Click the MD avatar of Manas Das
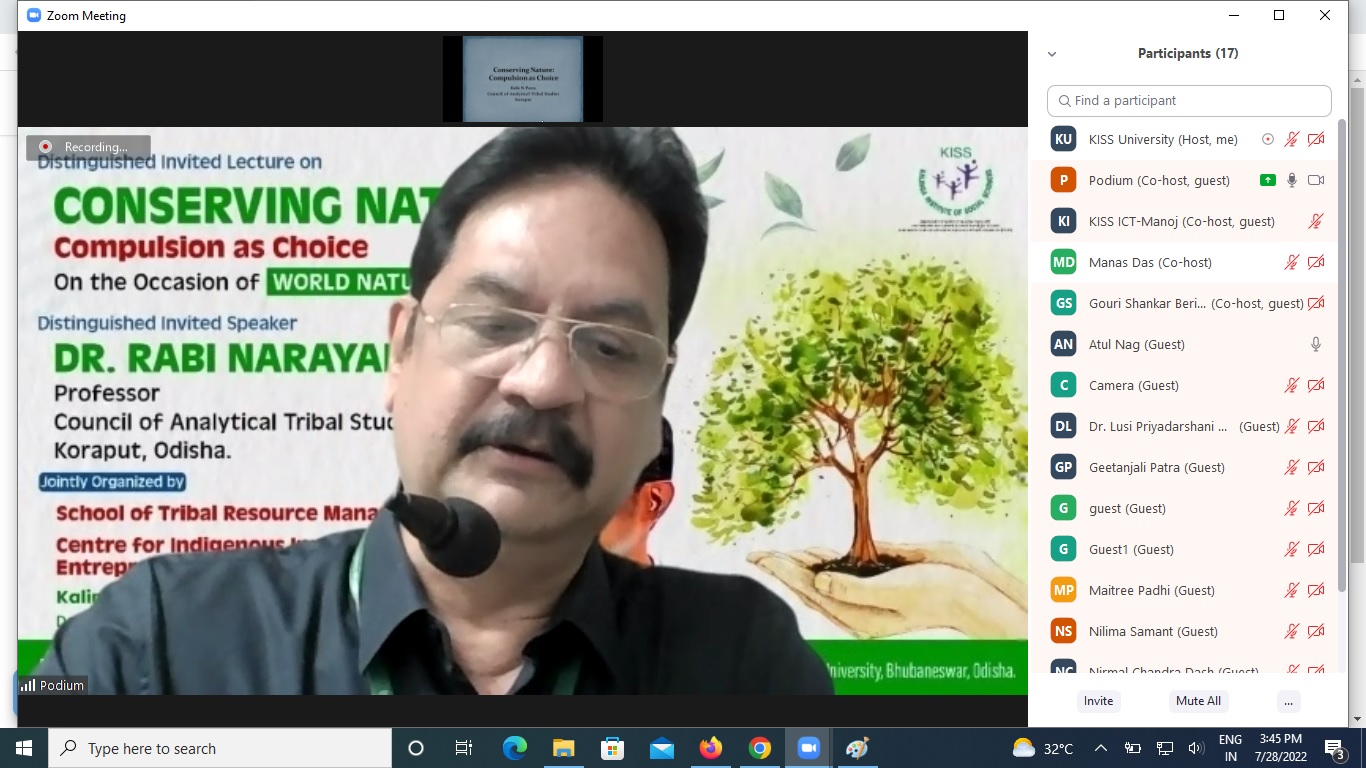The width and height of the screenshot is (1366, 768). [1063, 262]
